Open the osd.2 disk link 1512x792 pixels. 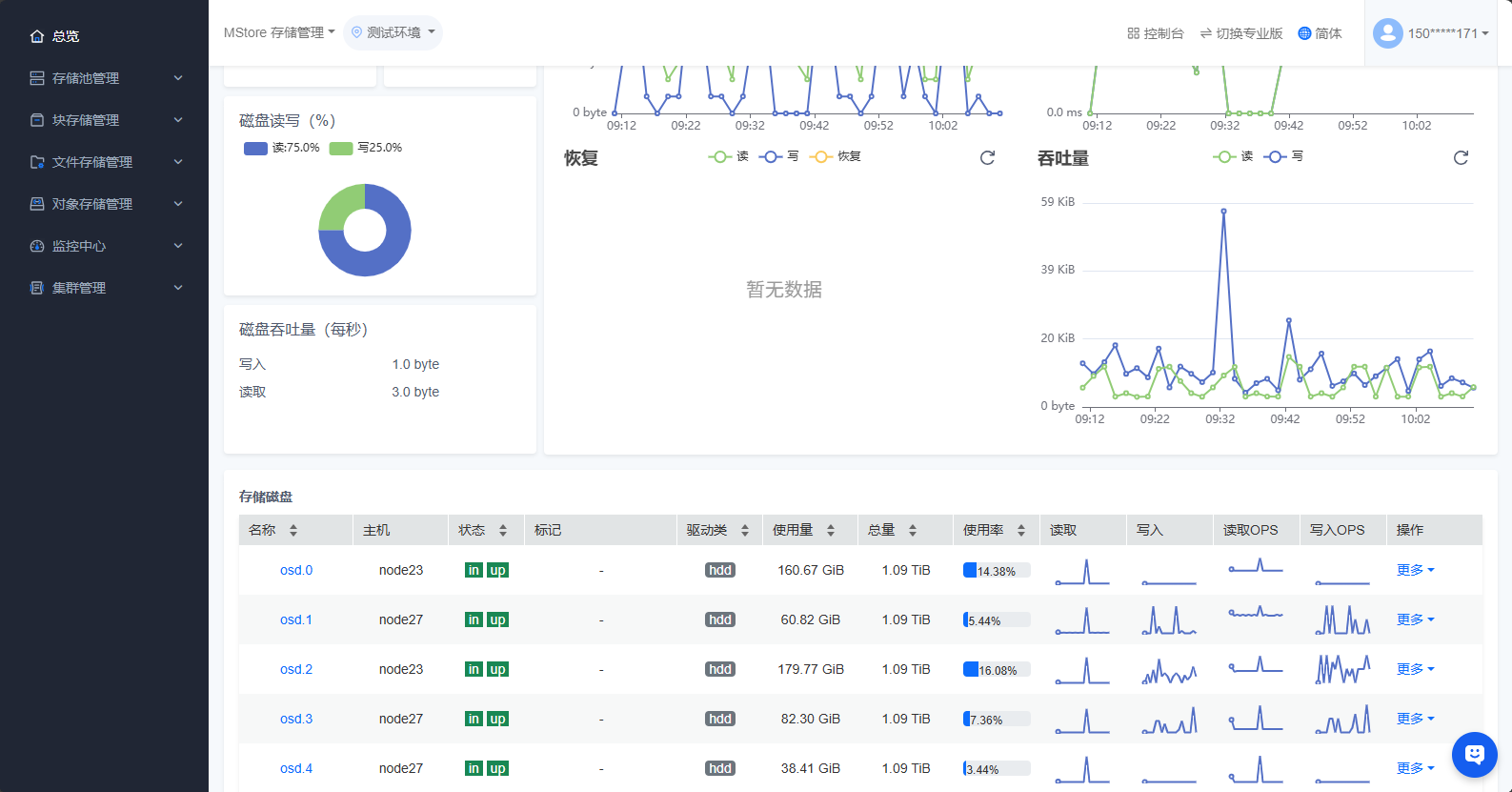[x=296, y=669]
